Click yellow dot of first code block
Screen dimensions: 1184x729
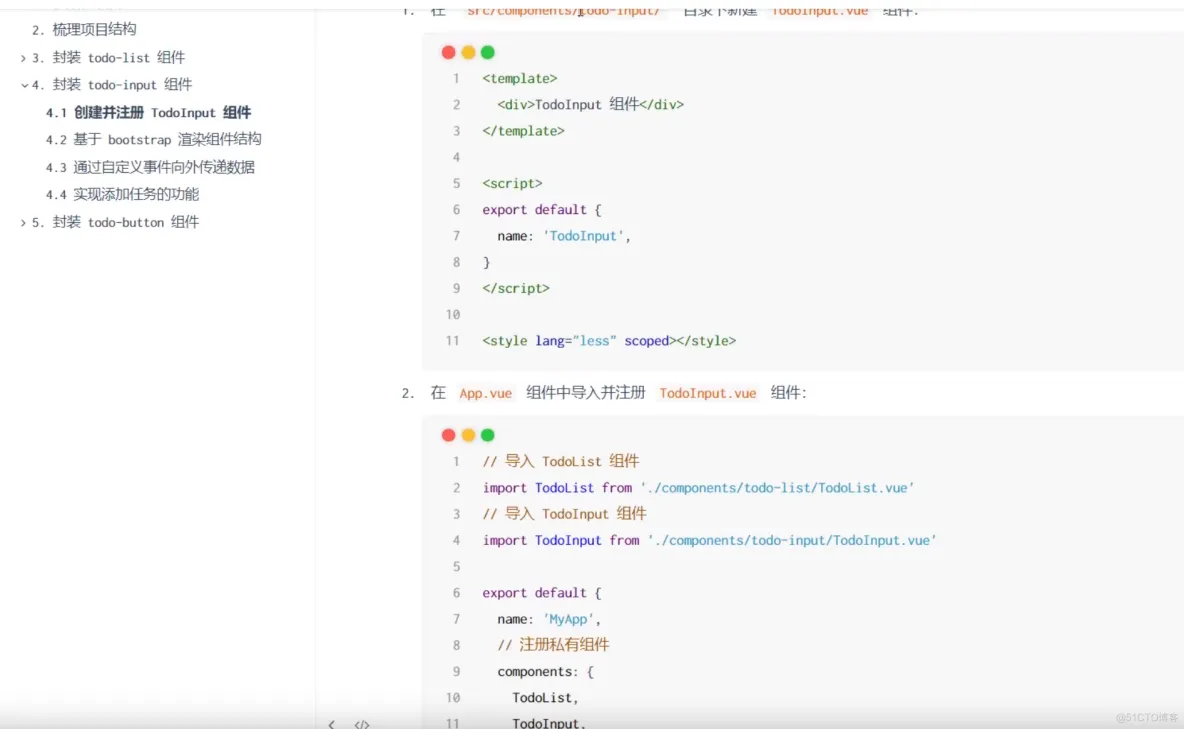[x=468, y=52]
